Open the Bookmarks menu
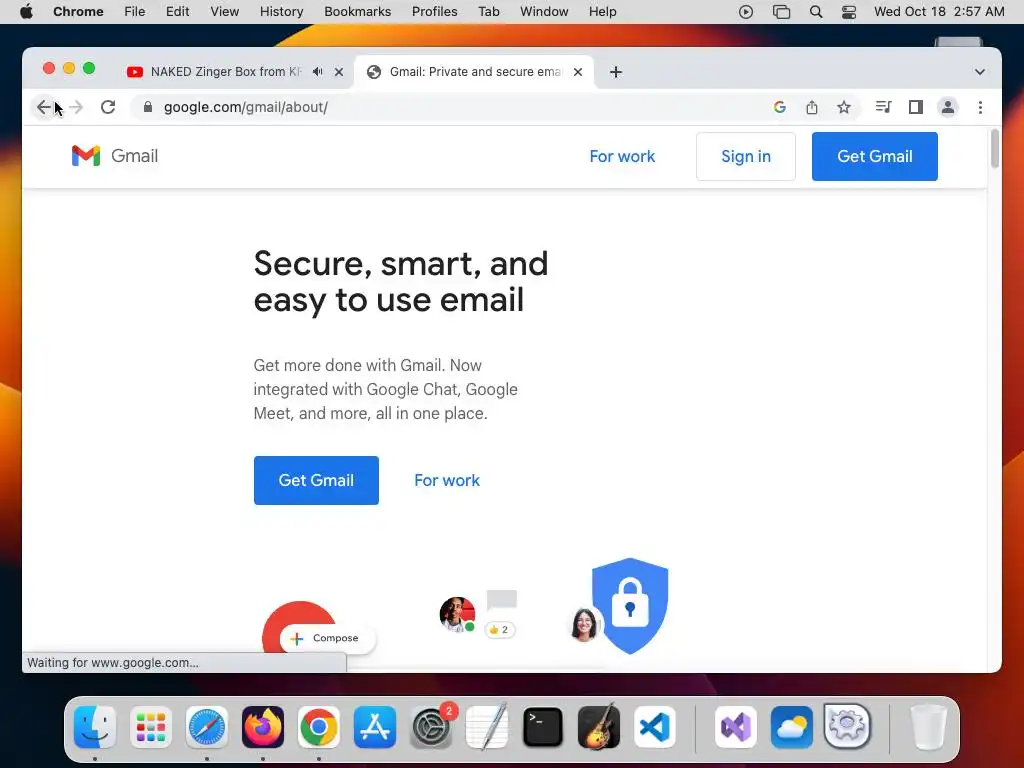 click(357, 12)
